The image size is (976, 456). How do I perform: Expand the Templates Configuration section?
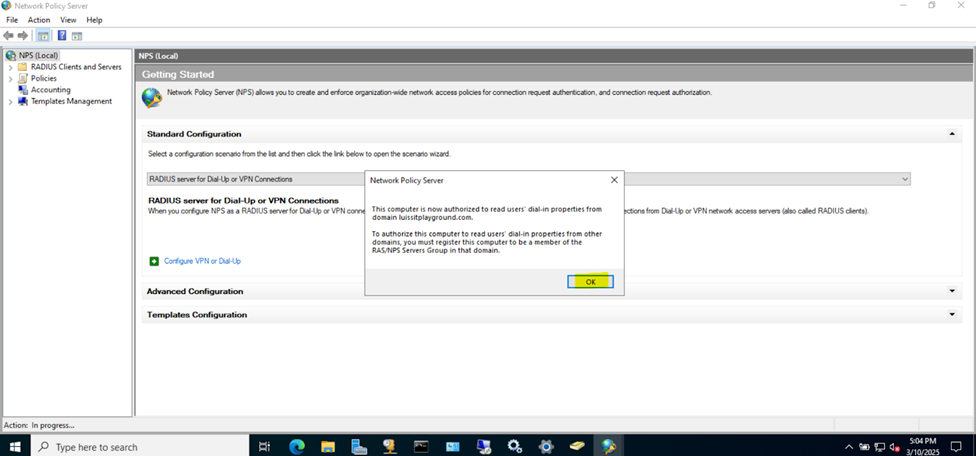pyautogui.click(x=951, y=315)
